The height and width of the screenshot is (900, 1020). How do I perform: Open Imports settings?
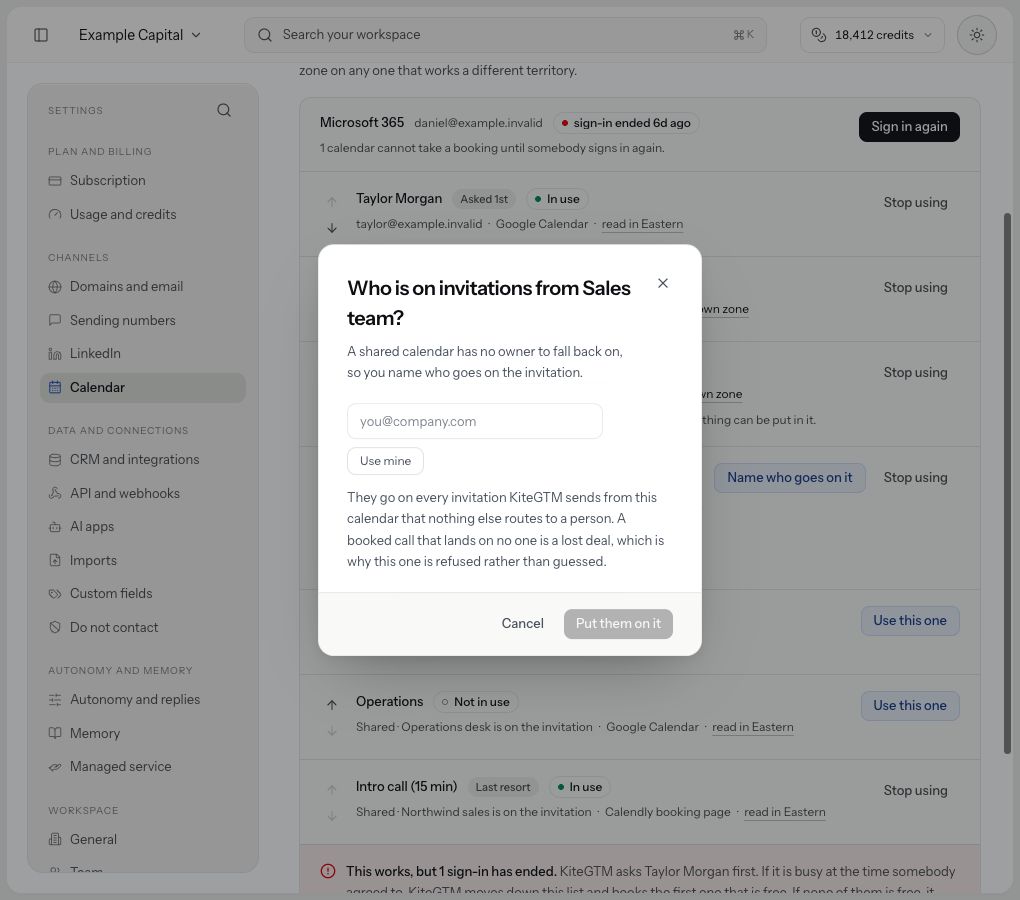click(143, 561)
